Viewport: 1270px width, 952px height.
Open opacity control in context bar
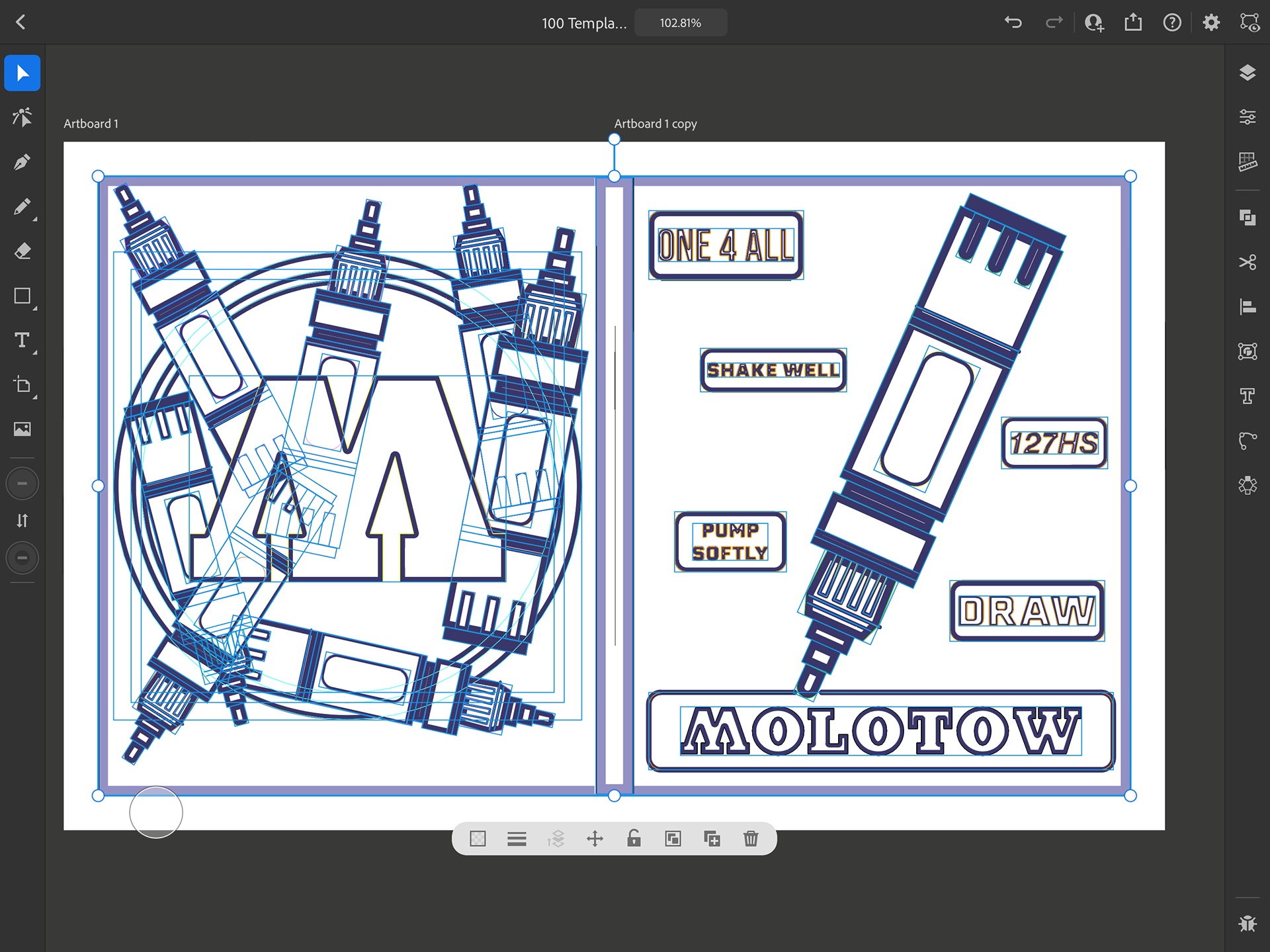coord(478,839)
